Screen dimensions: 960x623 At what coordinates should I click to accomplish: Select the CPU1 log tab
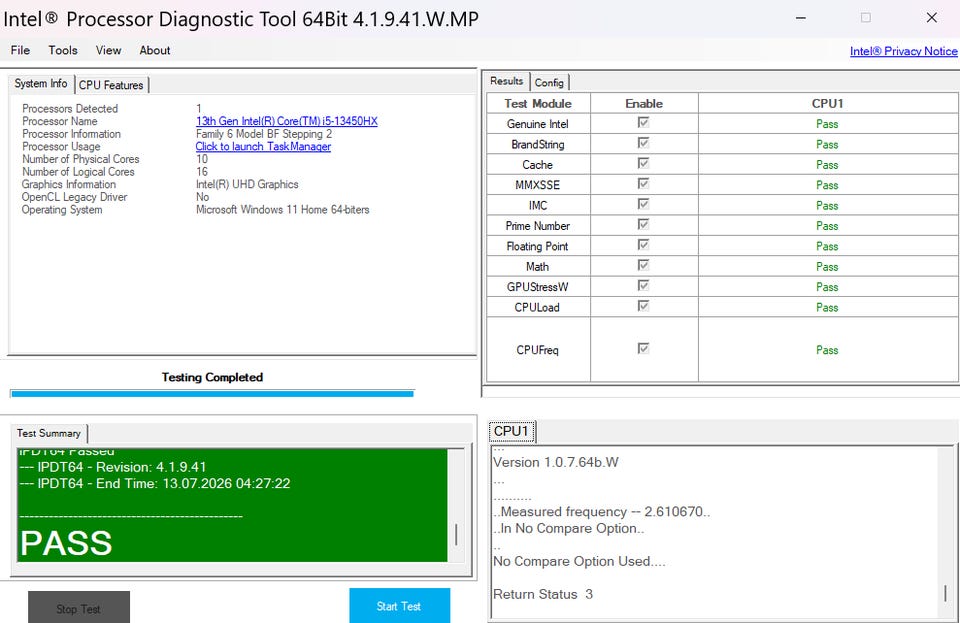click(511, 431)
